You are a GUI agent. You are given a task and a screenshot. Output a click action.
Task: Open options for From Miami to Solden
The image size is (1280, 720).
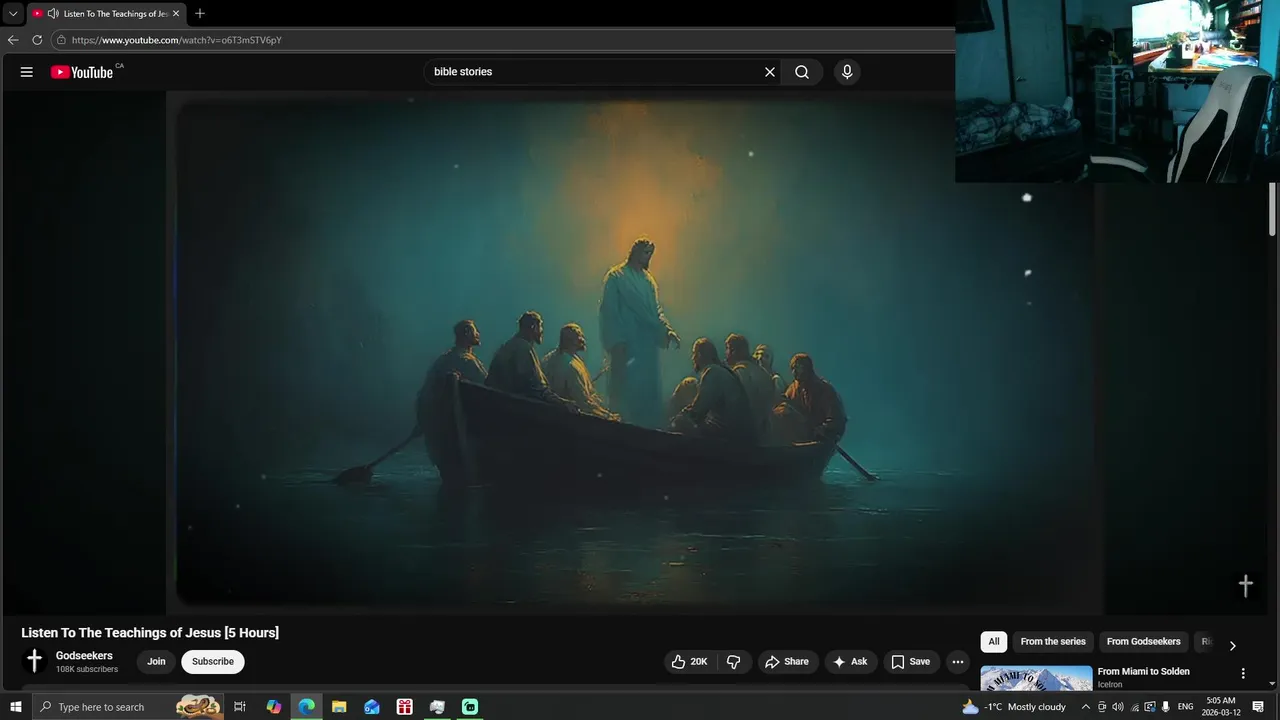tap(1243, 674)
